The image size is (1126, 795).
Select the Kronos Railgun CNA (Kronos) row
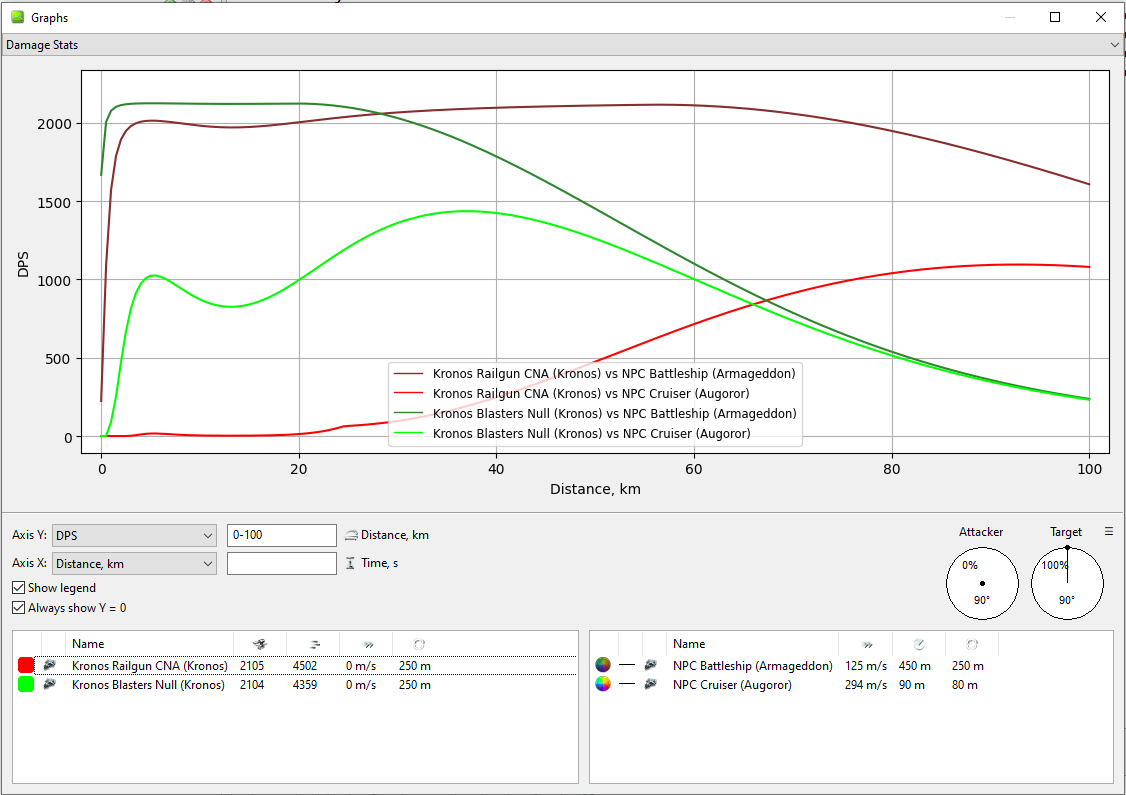(295, 666)
